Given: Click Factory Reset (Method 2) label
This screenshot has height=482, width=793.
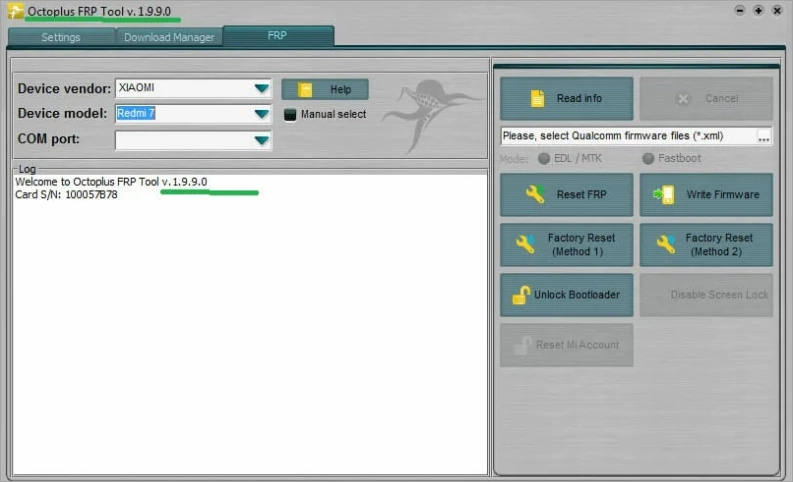Looking at the screenshot, I should tap(719, 245).
